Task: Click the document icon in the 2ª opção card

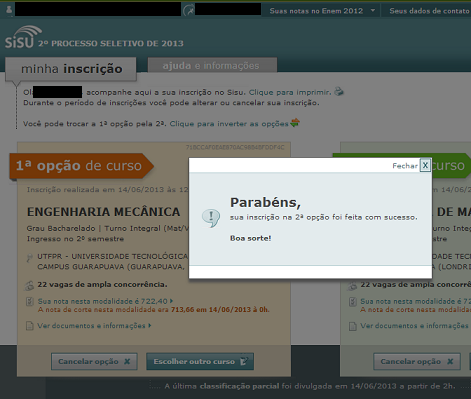Action: pyautogui.click(x=353, y=326)
